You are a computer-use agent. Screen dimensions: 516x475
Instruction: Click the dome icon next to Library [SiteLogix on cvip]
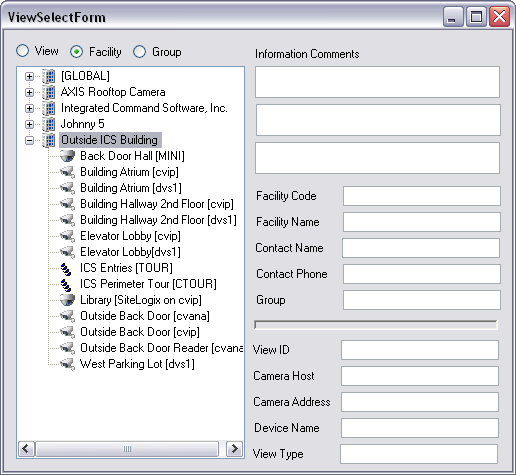tap(67, 300)
